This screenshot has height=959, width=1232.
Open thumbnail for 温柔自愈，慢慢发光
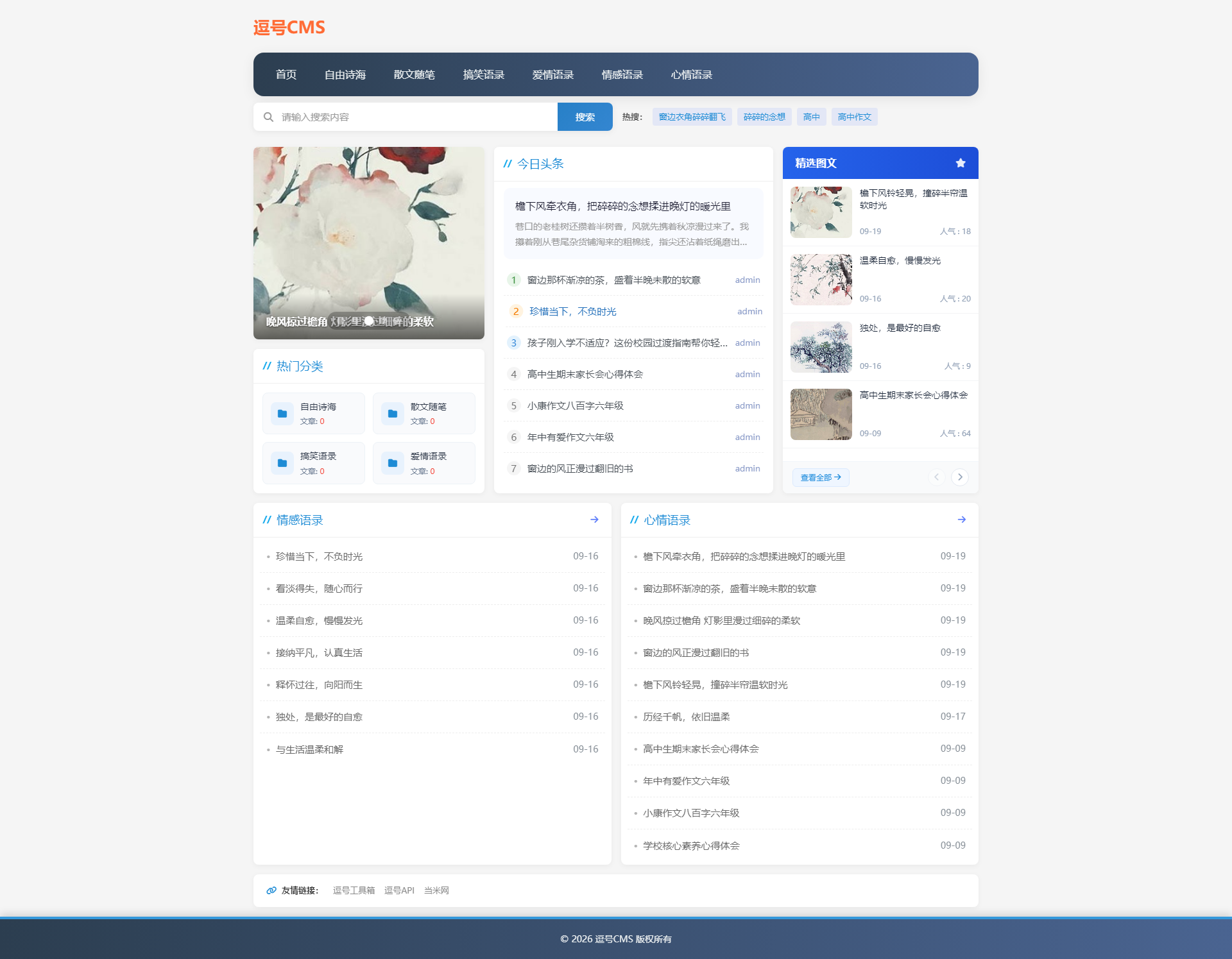click(x=821, y=280)
